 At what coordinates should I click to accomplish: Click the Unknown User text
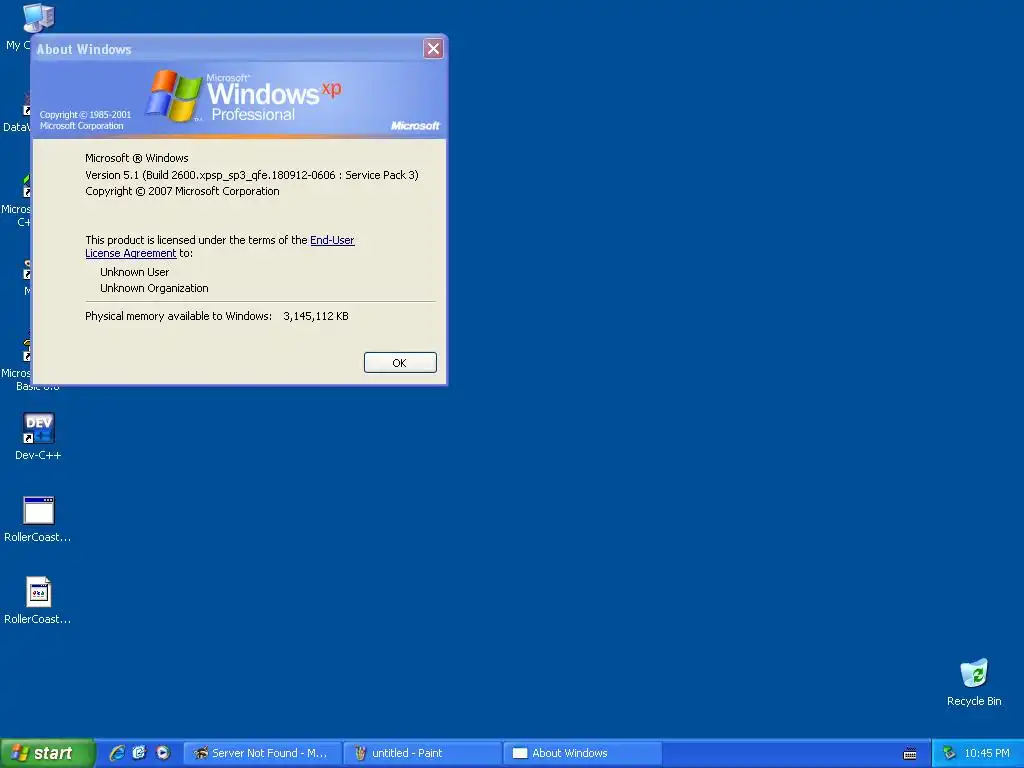(134, 272)
